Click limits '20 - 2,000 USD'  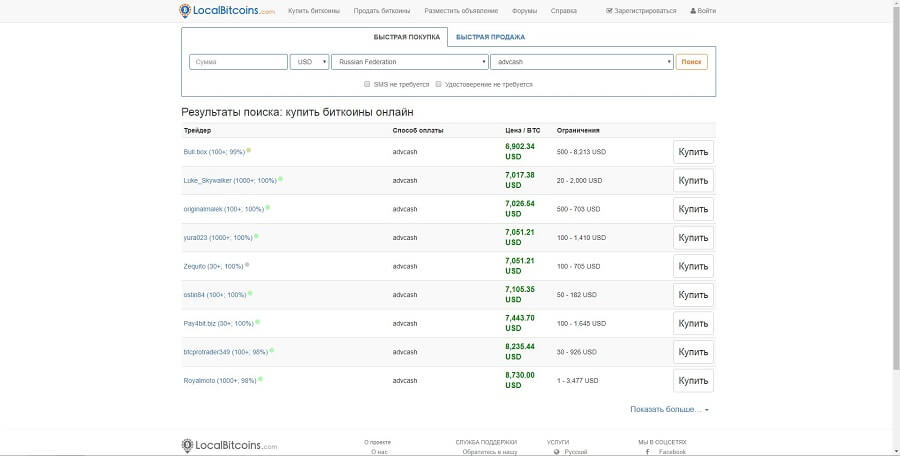579,180
